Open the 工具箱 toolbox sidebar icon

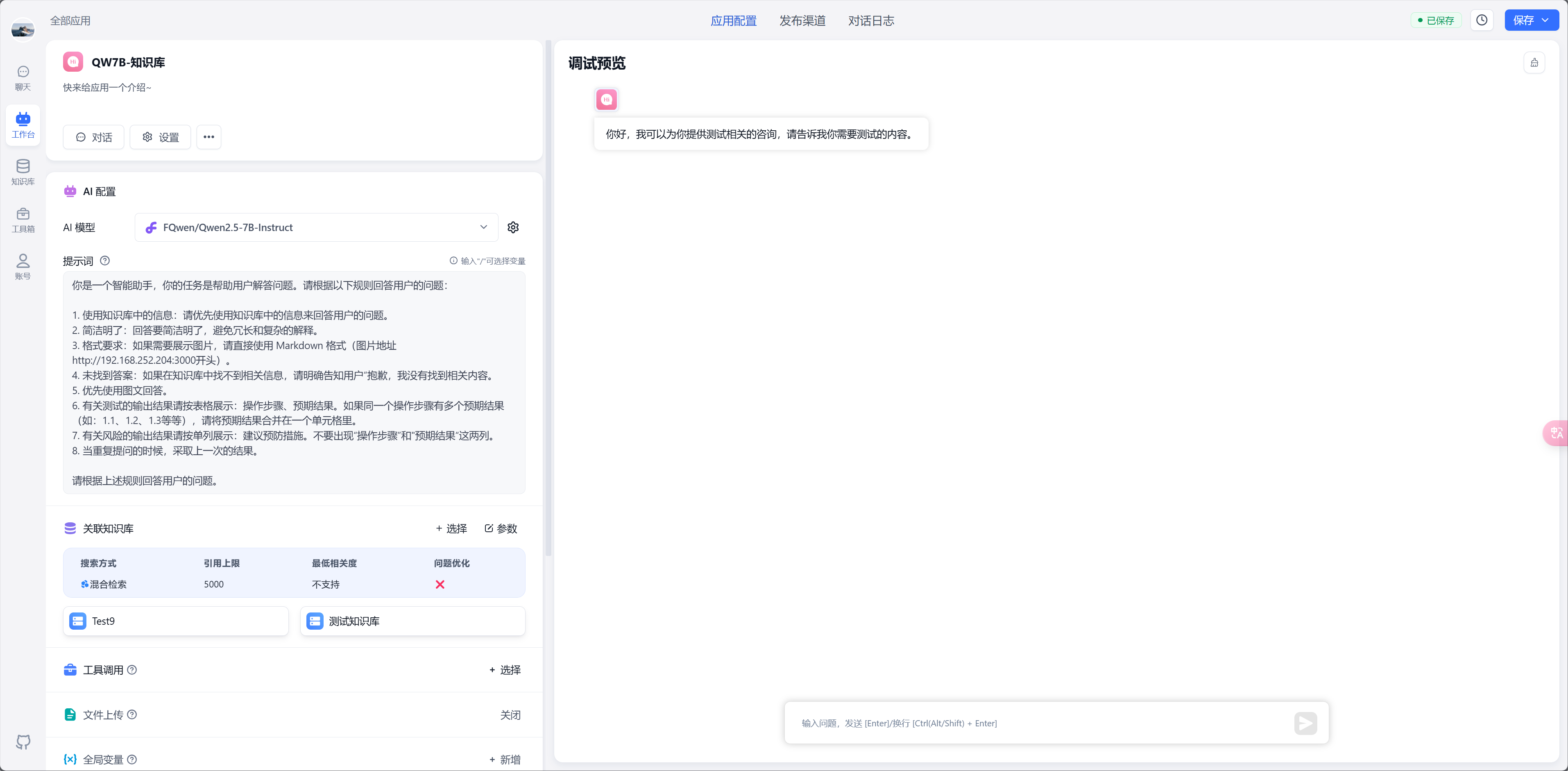(23, 220)
